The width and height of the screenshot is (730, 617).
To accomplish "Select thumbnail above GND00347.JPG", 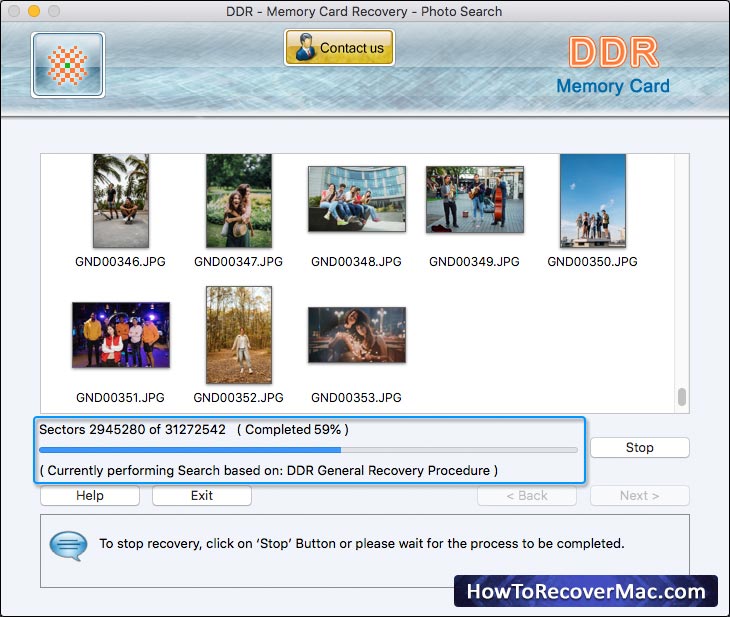I will (239, 201).
